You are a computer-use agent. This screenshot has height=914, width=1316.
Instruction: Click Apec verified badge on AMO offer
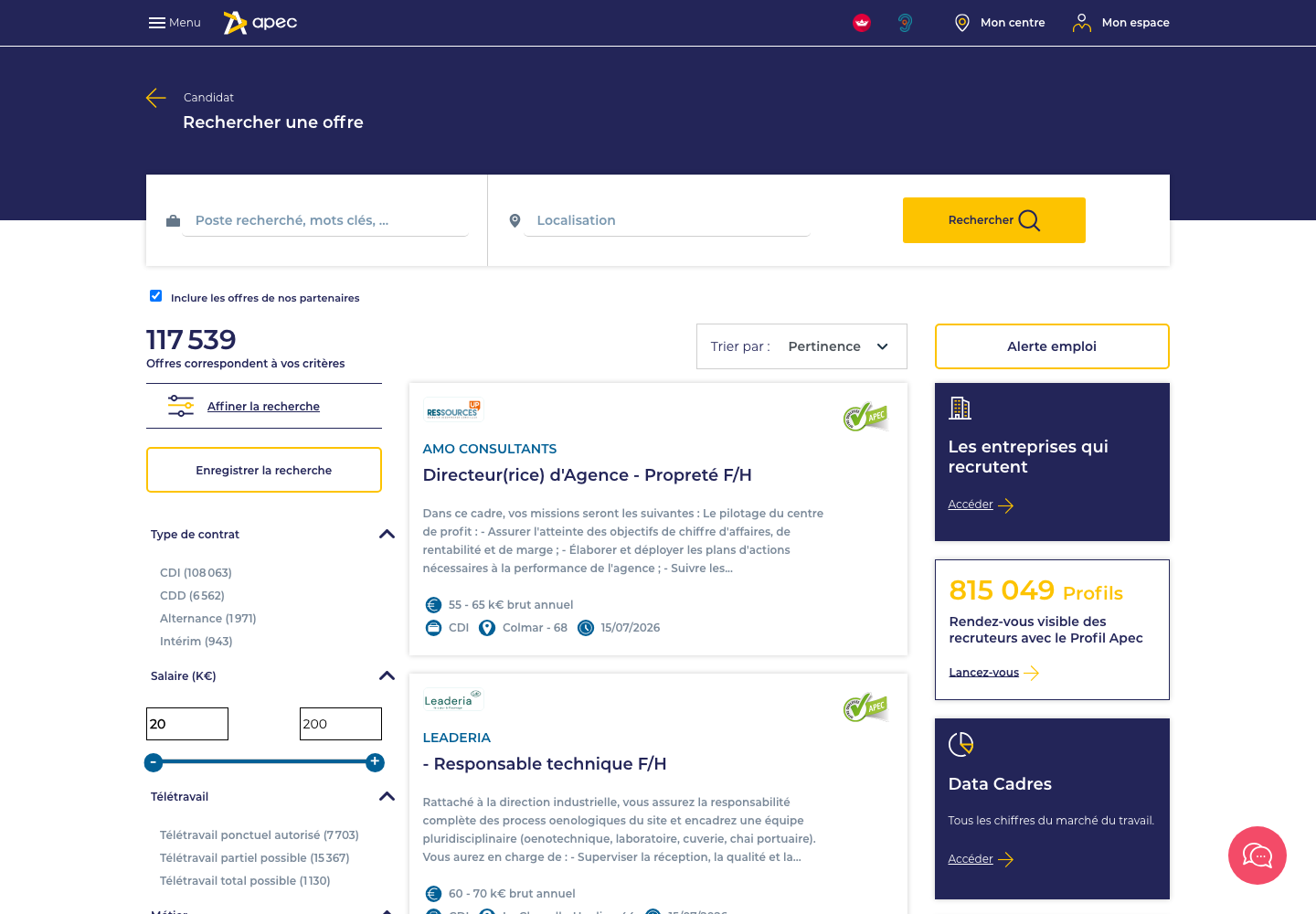click(865, 417)
